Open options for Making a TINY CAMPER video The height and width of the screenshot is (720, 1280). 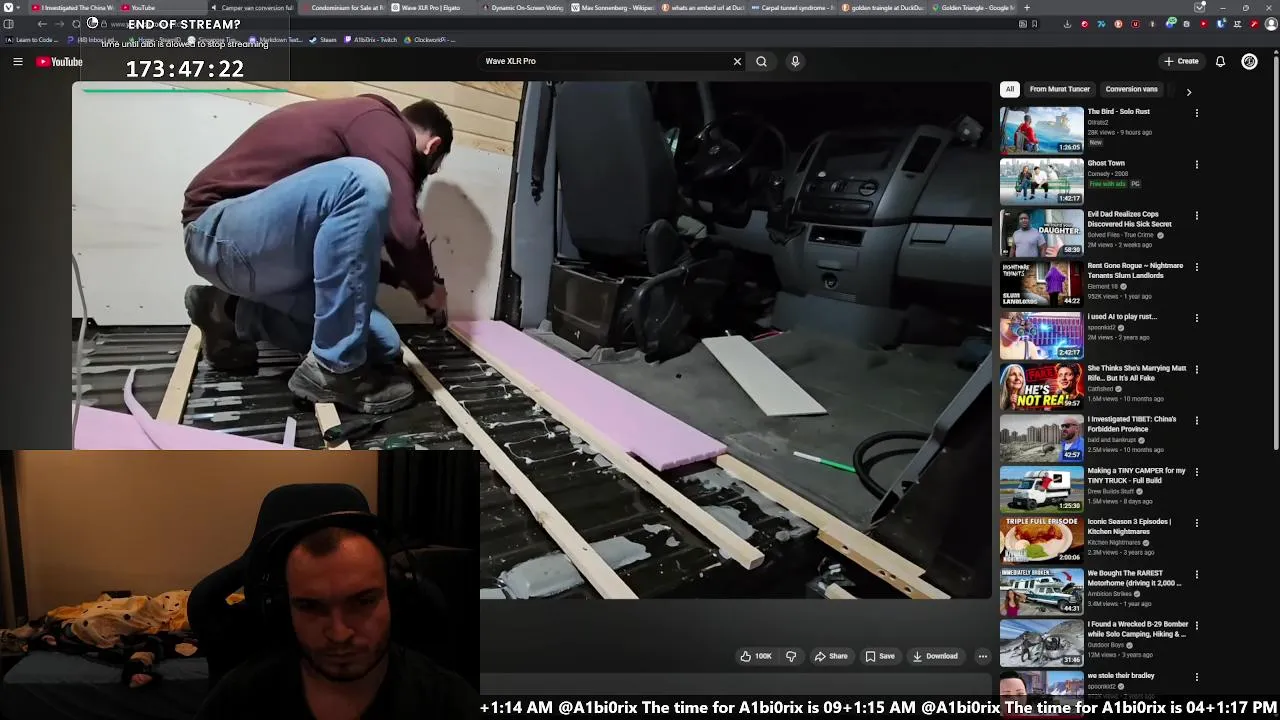tap(1196, 472)
